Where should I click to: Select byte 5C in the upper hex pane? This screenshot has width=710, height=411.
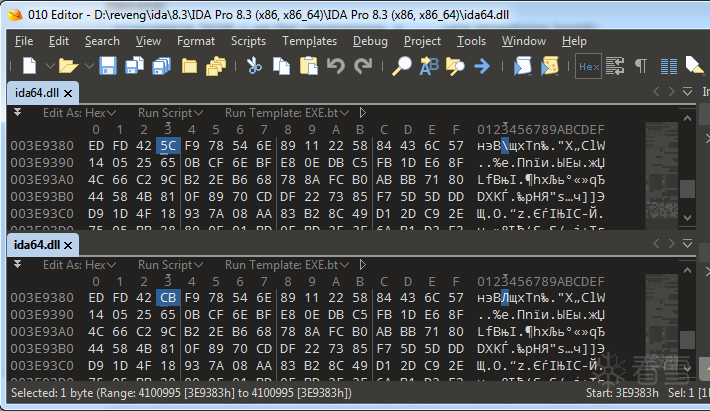tap(168, 146)
